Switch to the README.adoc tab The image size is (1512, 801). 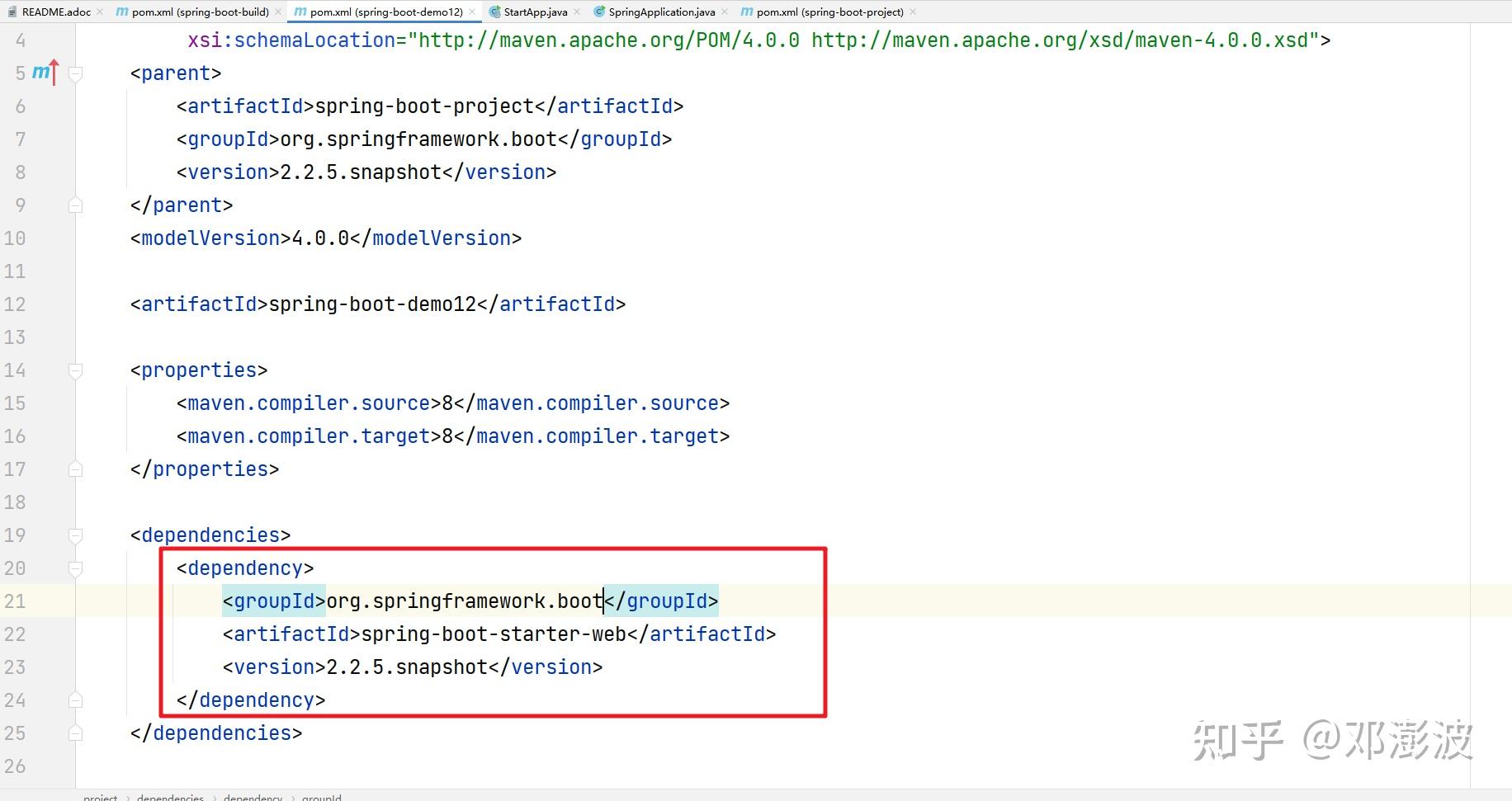(56, 12)
